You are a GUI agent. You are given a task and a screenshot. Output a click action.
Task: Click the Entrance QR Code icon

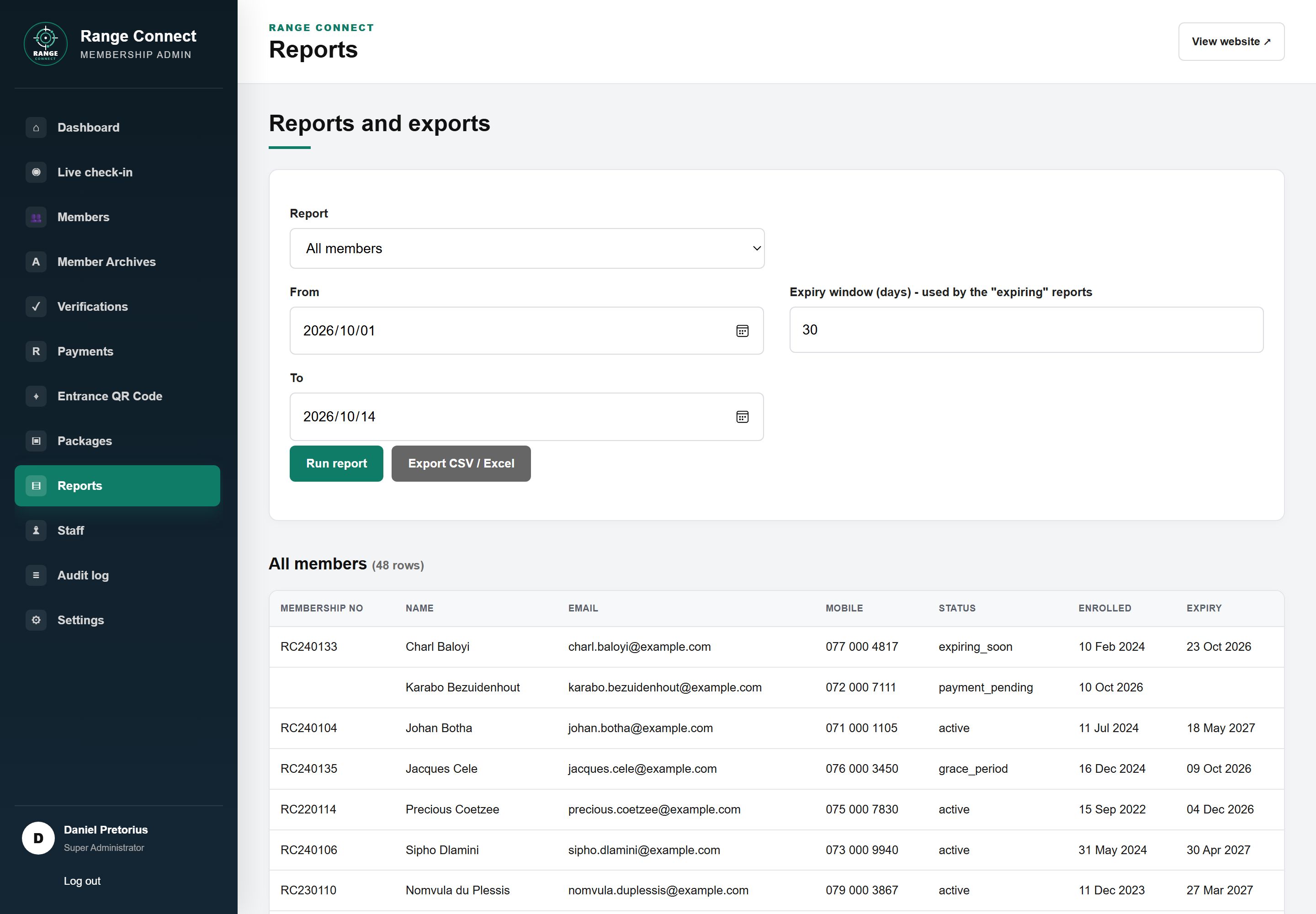(36, 396)
